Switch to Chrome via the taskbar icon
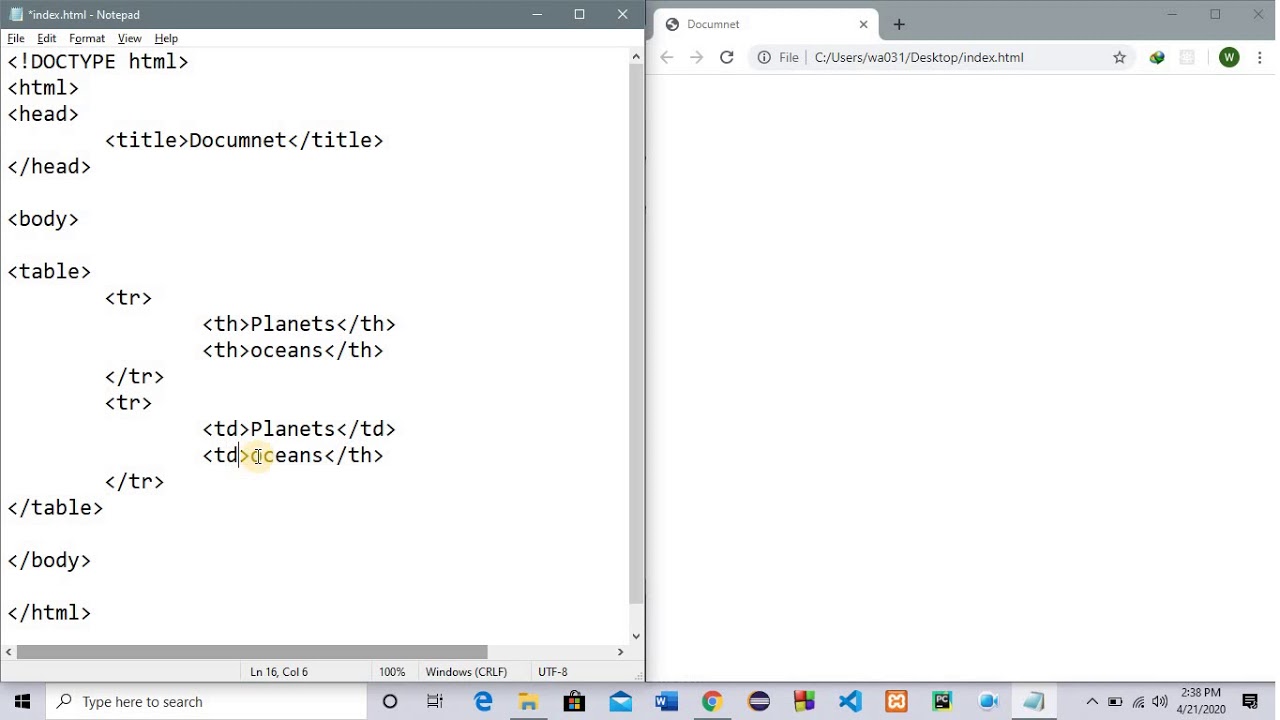1280x720 pixels. point(712,702)
